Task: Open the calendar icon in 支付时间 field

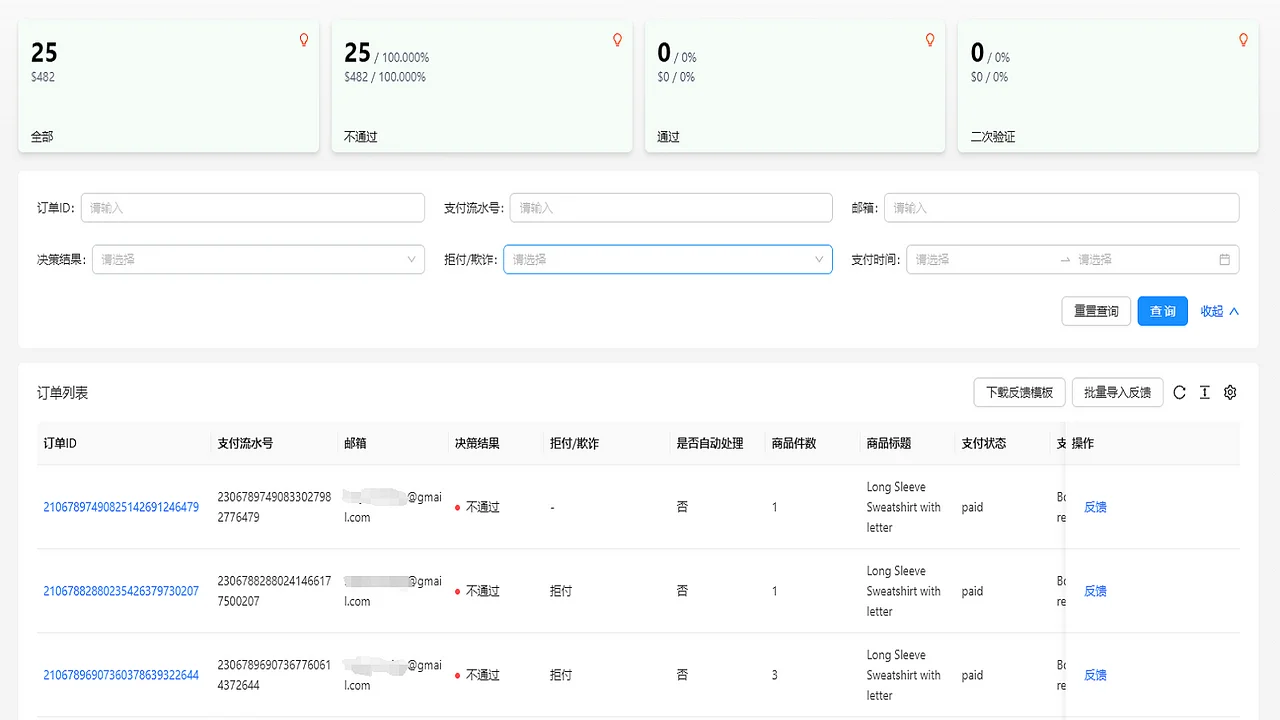Action: 1224,259
